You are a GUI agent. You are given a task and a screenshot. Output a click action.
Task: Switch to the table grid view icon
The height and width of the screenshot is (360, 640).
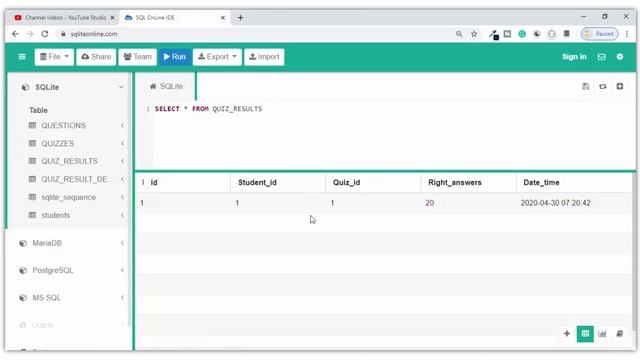click(585, 333)
